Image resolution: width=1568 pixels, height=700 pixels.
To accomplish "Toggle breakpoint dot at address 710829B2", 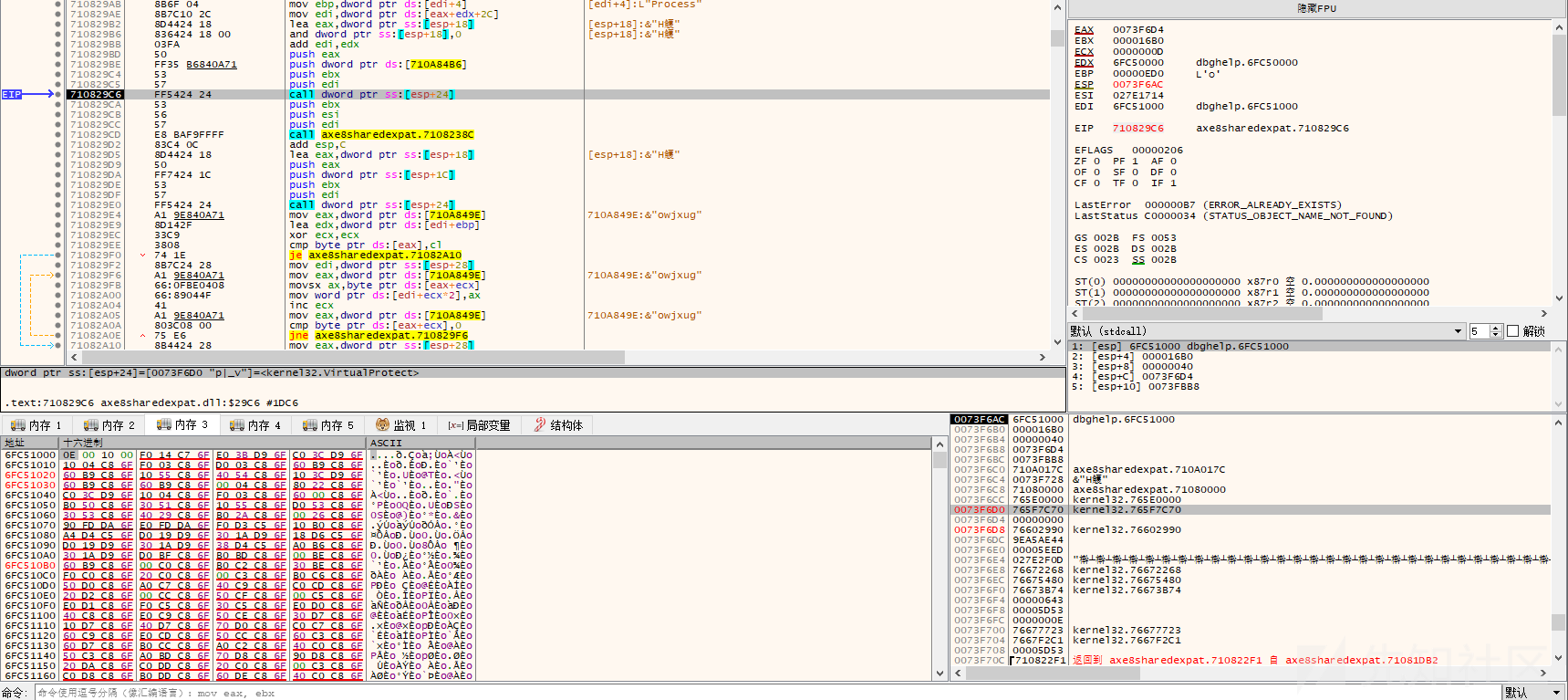I will (x=58, y=25).
